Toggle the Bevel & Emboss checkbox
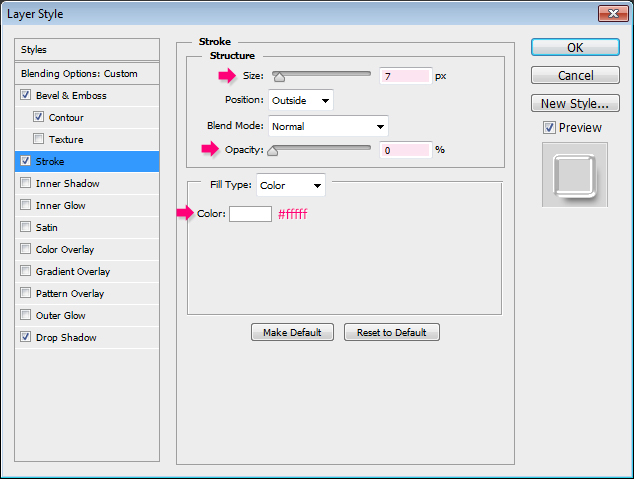The image size is (634, 479). [25, 95]
